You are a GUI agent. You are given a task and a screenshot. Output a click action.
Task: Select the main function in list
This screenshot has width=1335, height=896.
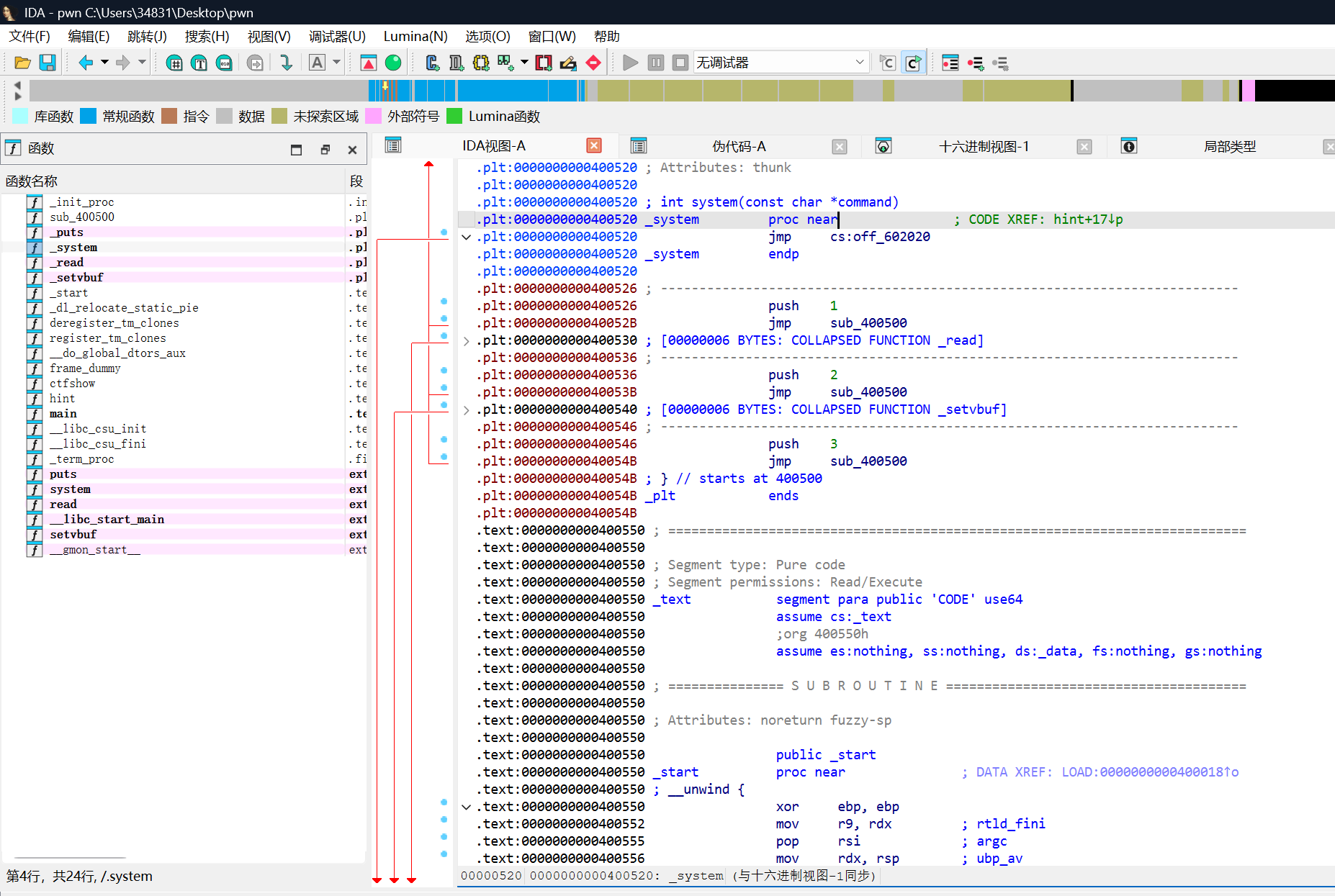[63, 414]
